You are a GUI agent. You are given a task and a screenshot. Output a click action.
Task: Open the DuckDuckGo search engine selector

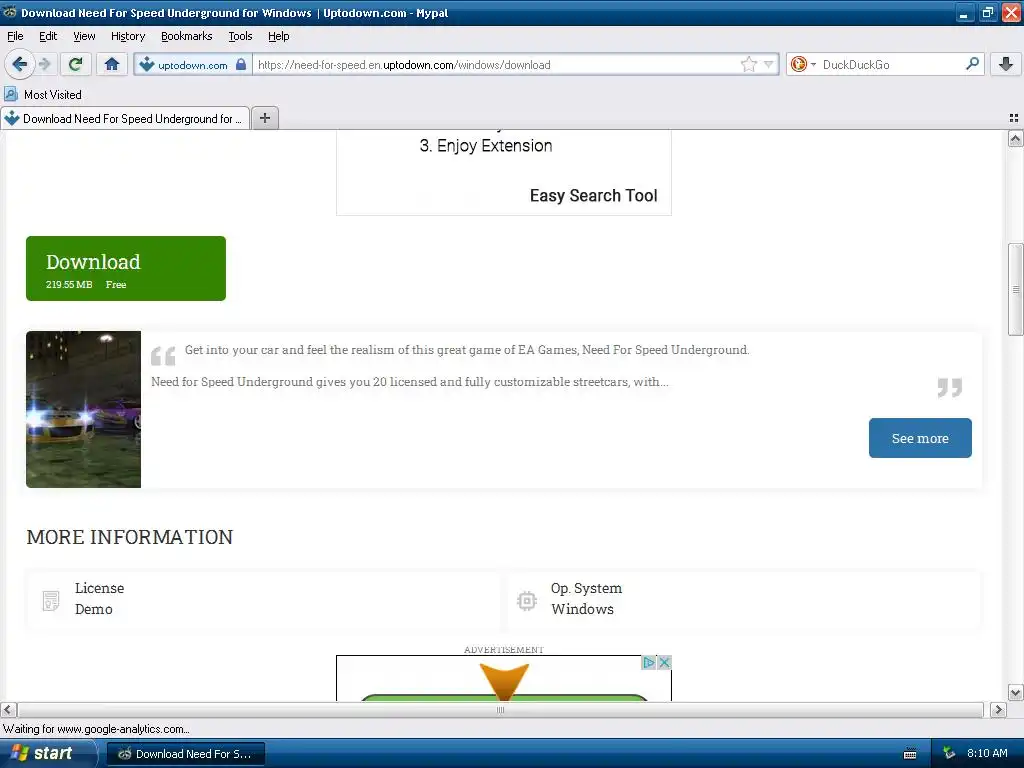[803, 64]
